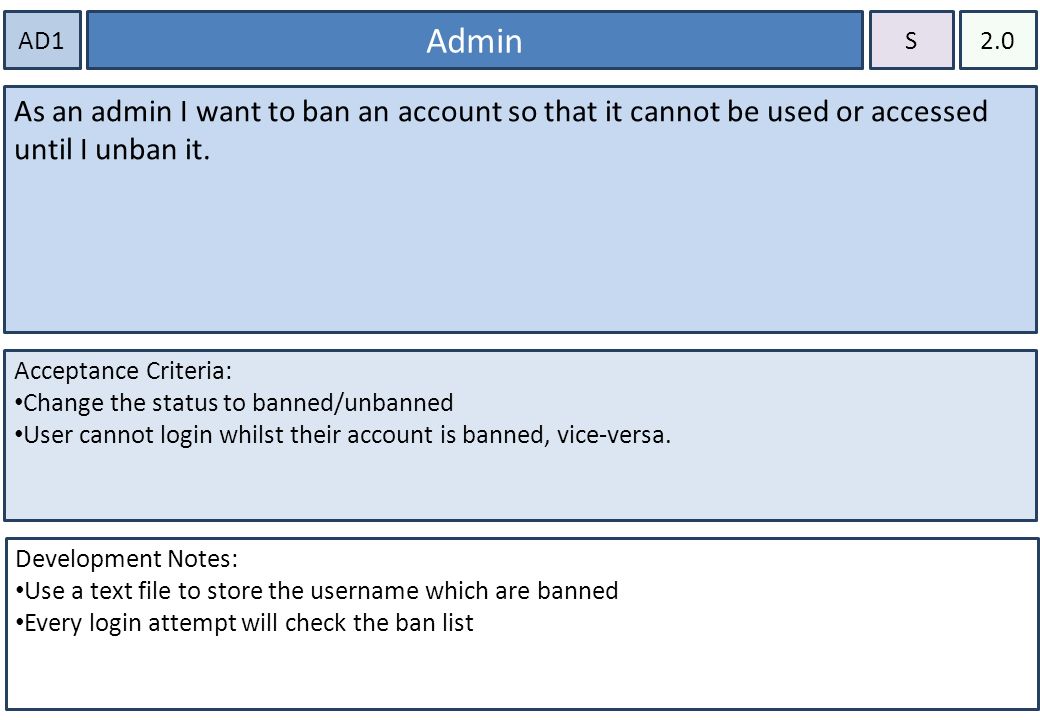Select the Admin title header bar
Screen dimensions: 1040x720
pyautogui.click(x=475, y=40)
